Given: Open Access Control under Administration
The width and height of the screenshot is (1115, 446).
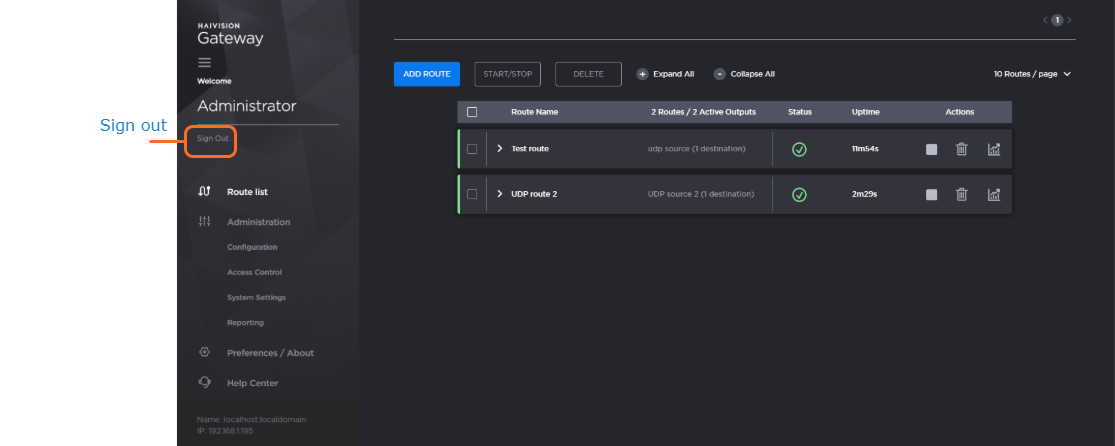Looking at the screenshot, I should [x=254, y=272].
